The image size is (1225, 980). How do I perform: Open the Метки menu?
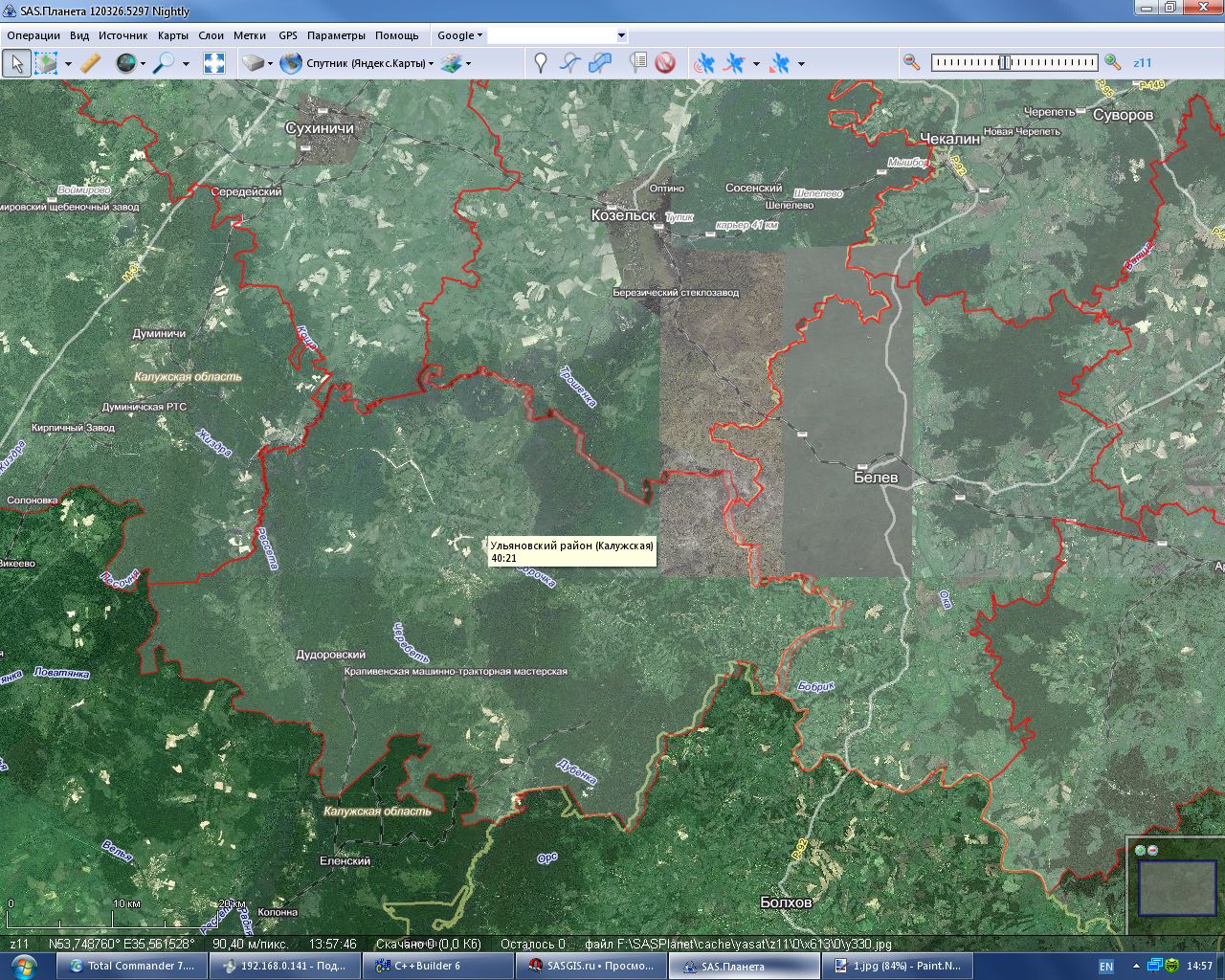[x=250, y=35]
